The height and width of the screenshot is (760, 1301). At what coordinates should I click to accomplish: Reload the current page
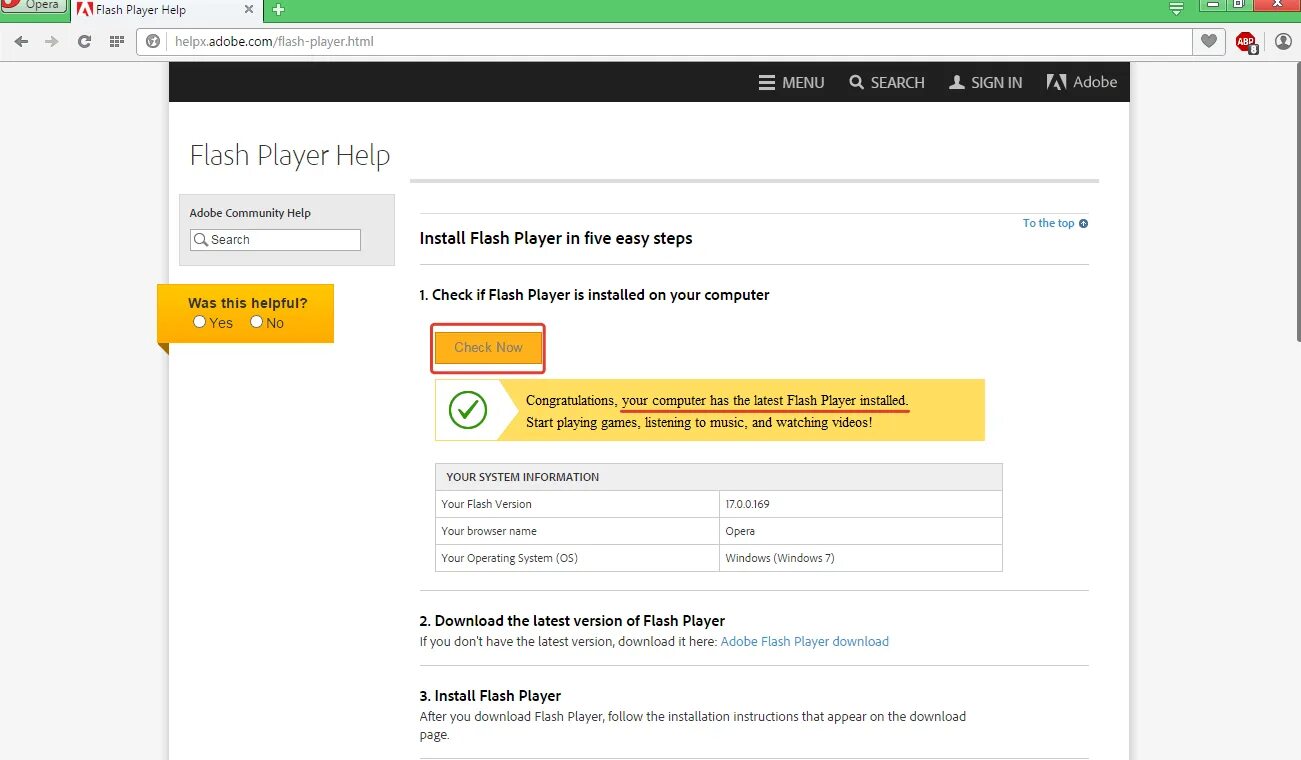[84, 42]
